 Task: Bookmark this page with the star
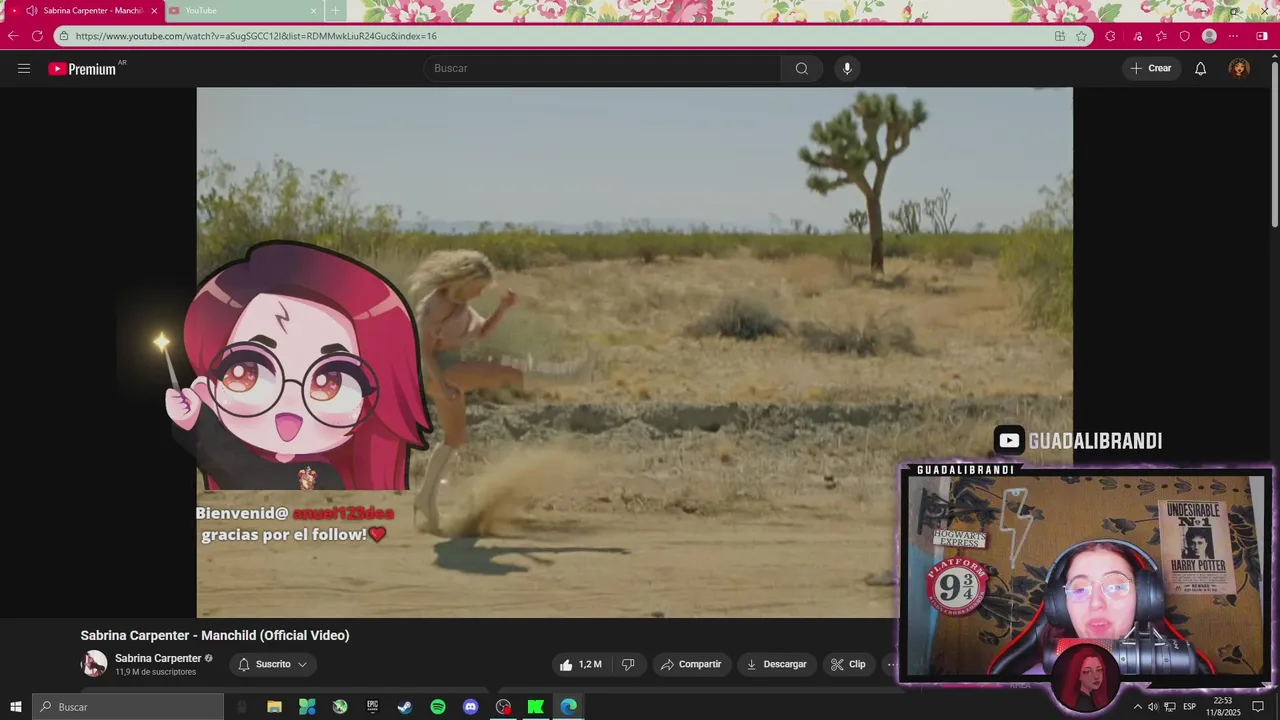coord(1081,36)
